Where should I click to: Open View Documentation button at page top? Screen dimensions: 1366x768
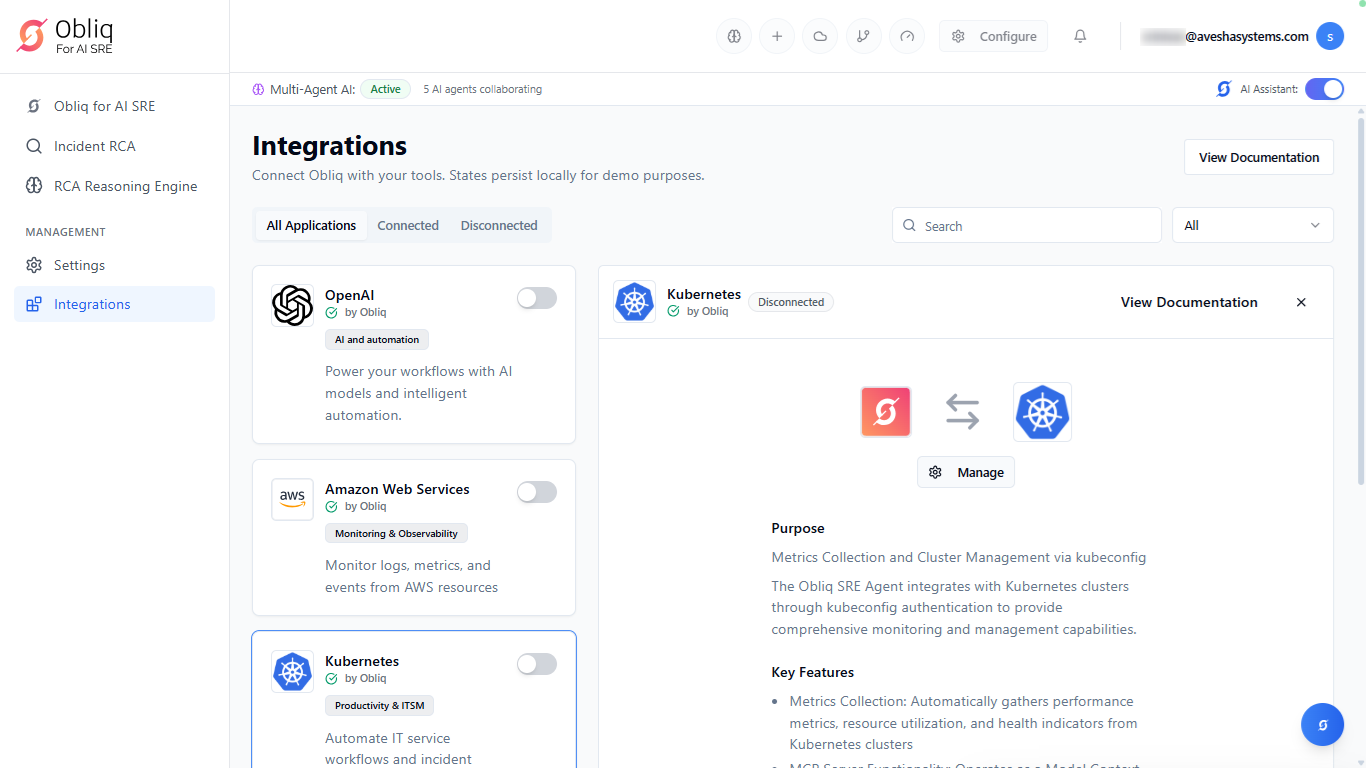[1258, 157]
